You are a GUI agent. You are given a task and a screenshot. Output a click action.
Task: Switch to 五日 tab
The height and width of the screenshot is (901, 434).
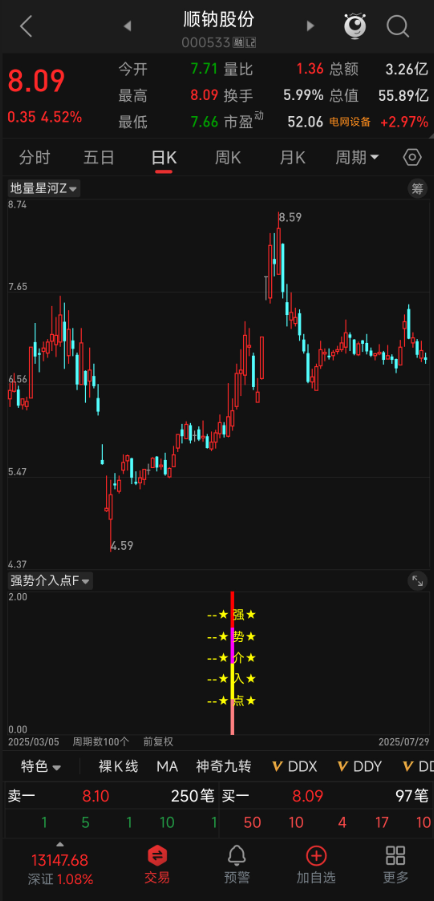[x=99, y=157]
